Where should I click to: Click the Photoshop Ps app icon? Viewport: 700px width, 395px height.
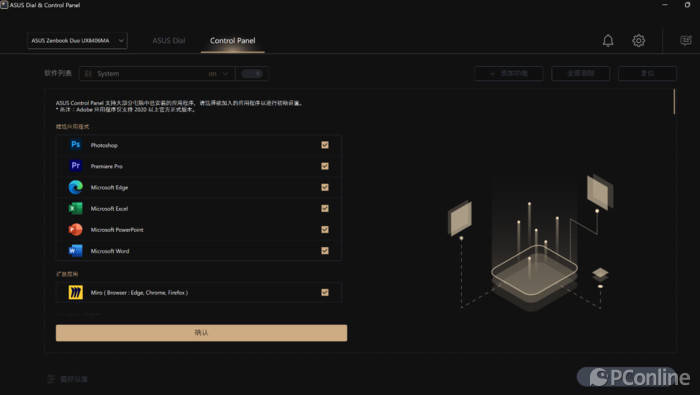point(75,145)
